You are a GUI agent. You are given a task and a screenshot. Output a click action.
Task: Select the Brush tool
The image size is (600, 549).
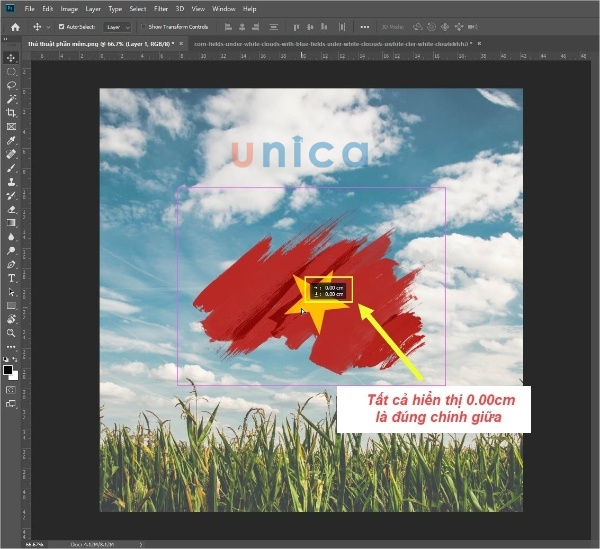coord(11,168)
